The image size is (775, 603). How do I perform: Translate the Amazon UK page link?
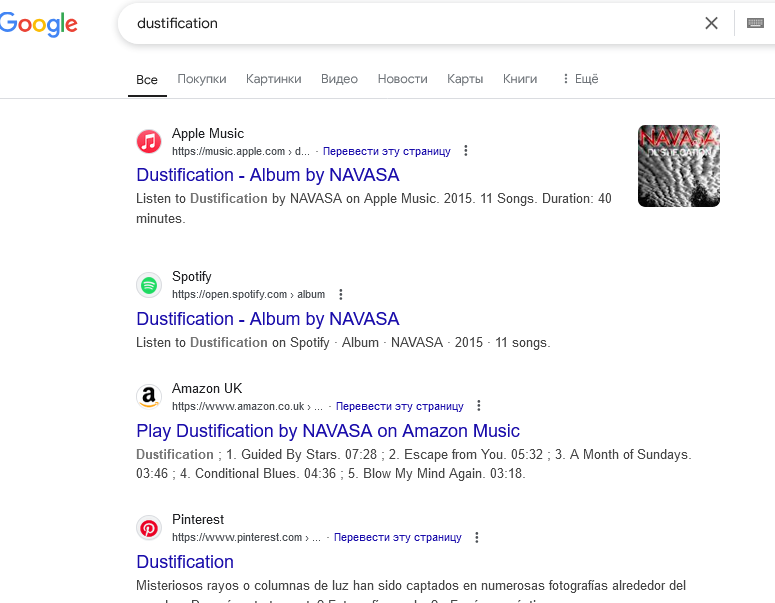(399, 406)
